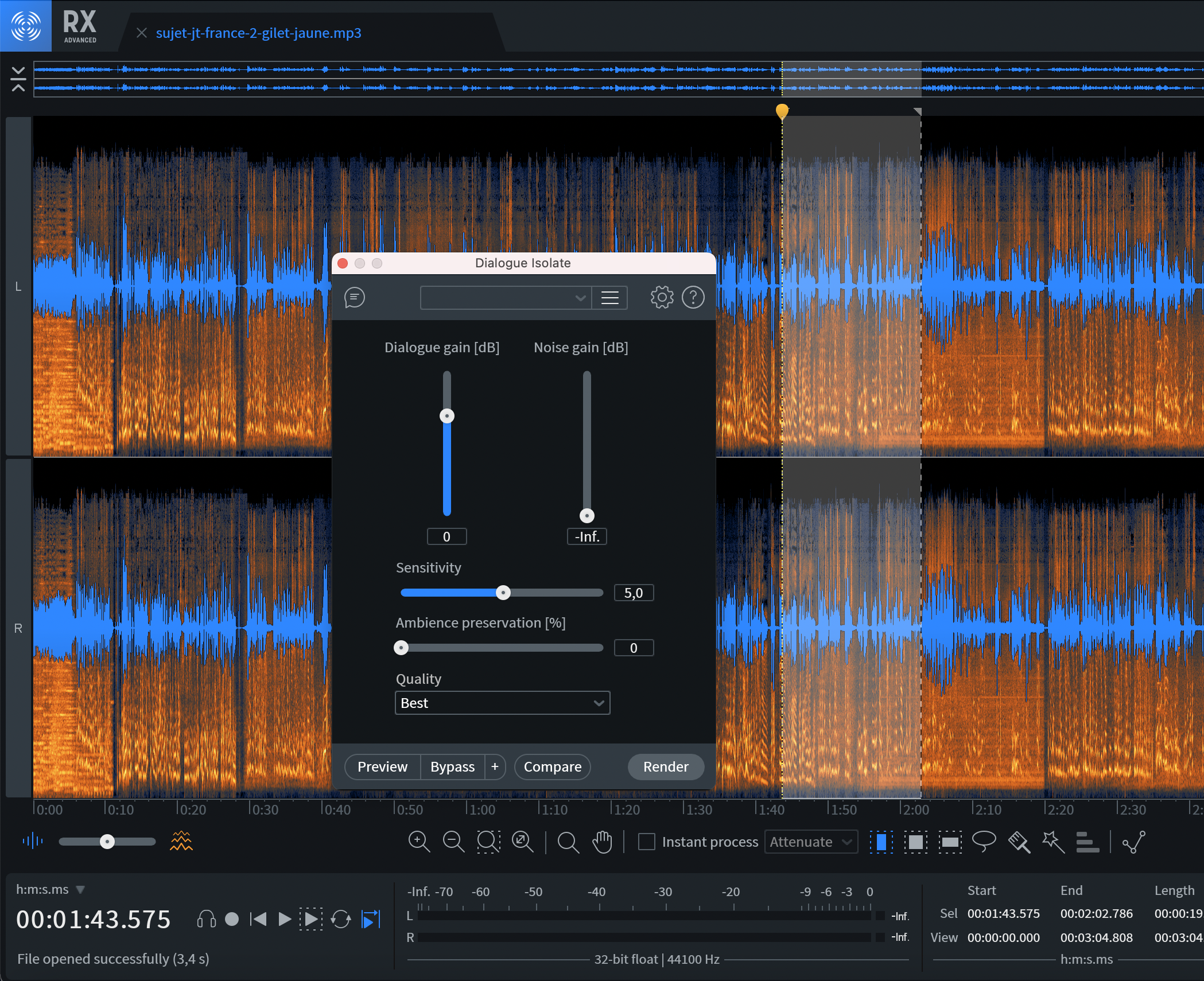Open Dialogue Isolate settings gear
This screenshot has width=1204, height=981.
pos(662,297)
